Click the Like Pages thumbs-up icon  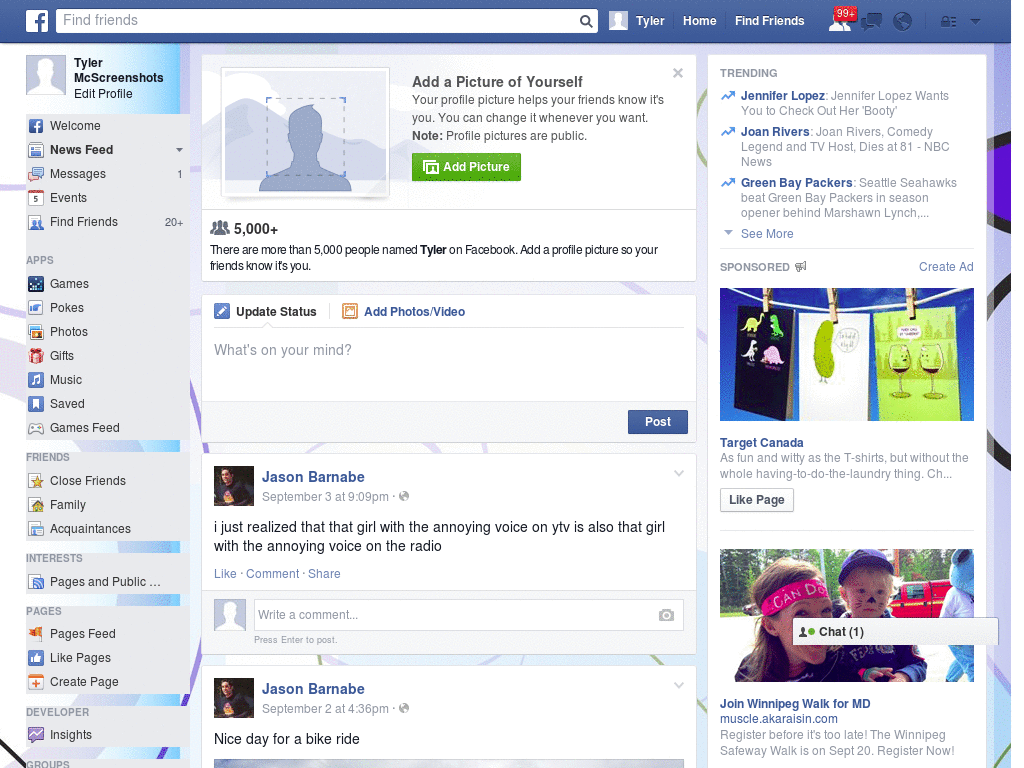point(36,658)
